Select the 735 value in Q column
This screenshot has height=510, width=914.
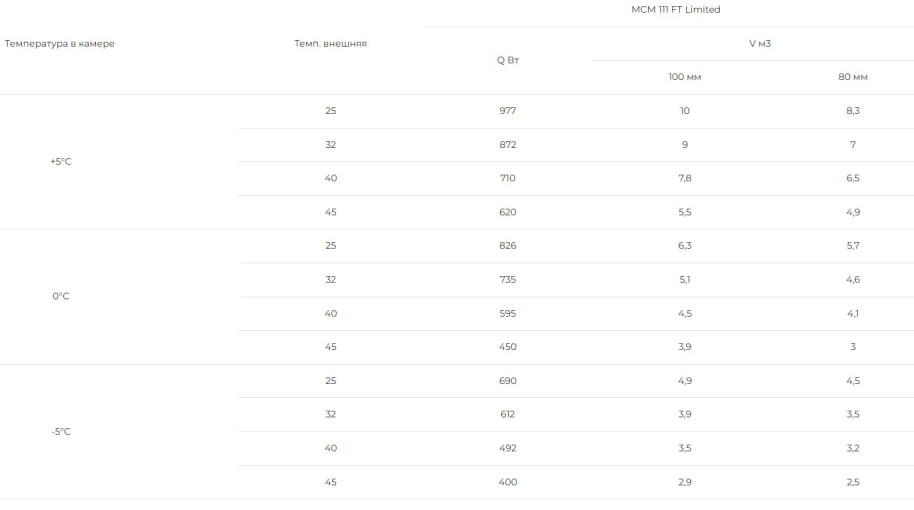point(508,280)
